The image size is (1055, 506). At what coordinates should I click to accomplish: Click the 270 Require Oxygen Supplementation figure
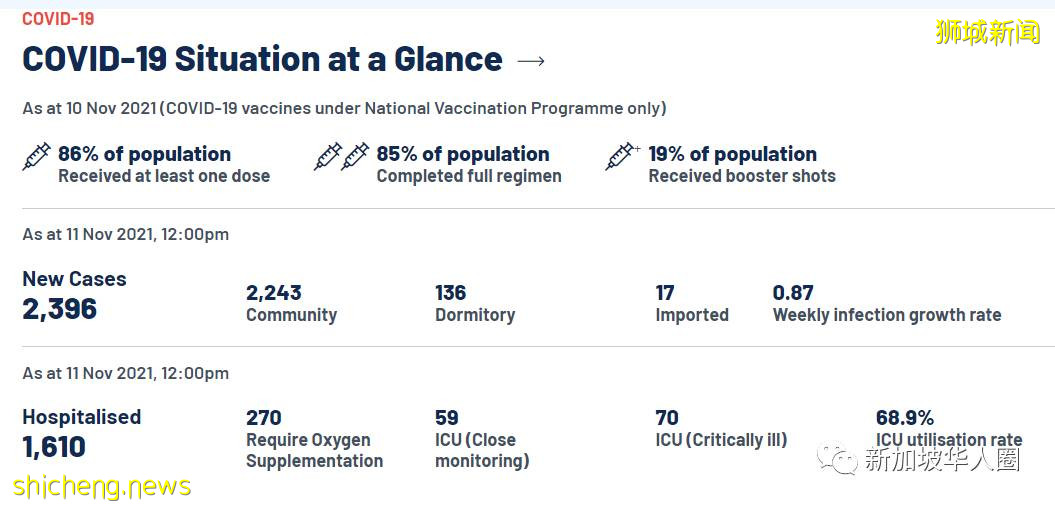click(x=264, y=417)
